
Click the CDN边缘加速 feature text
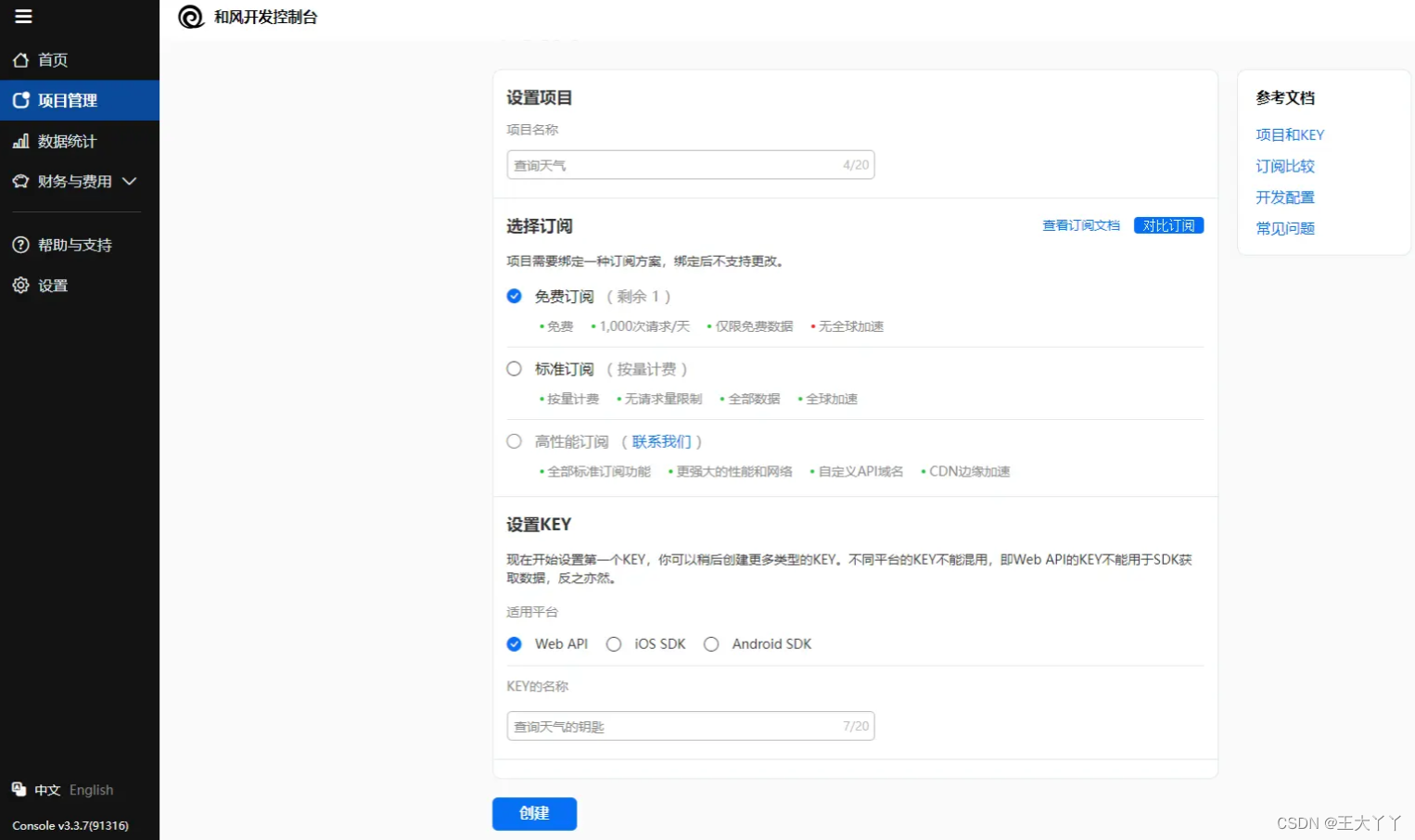969,471
